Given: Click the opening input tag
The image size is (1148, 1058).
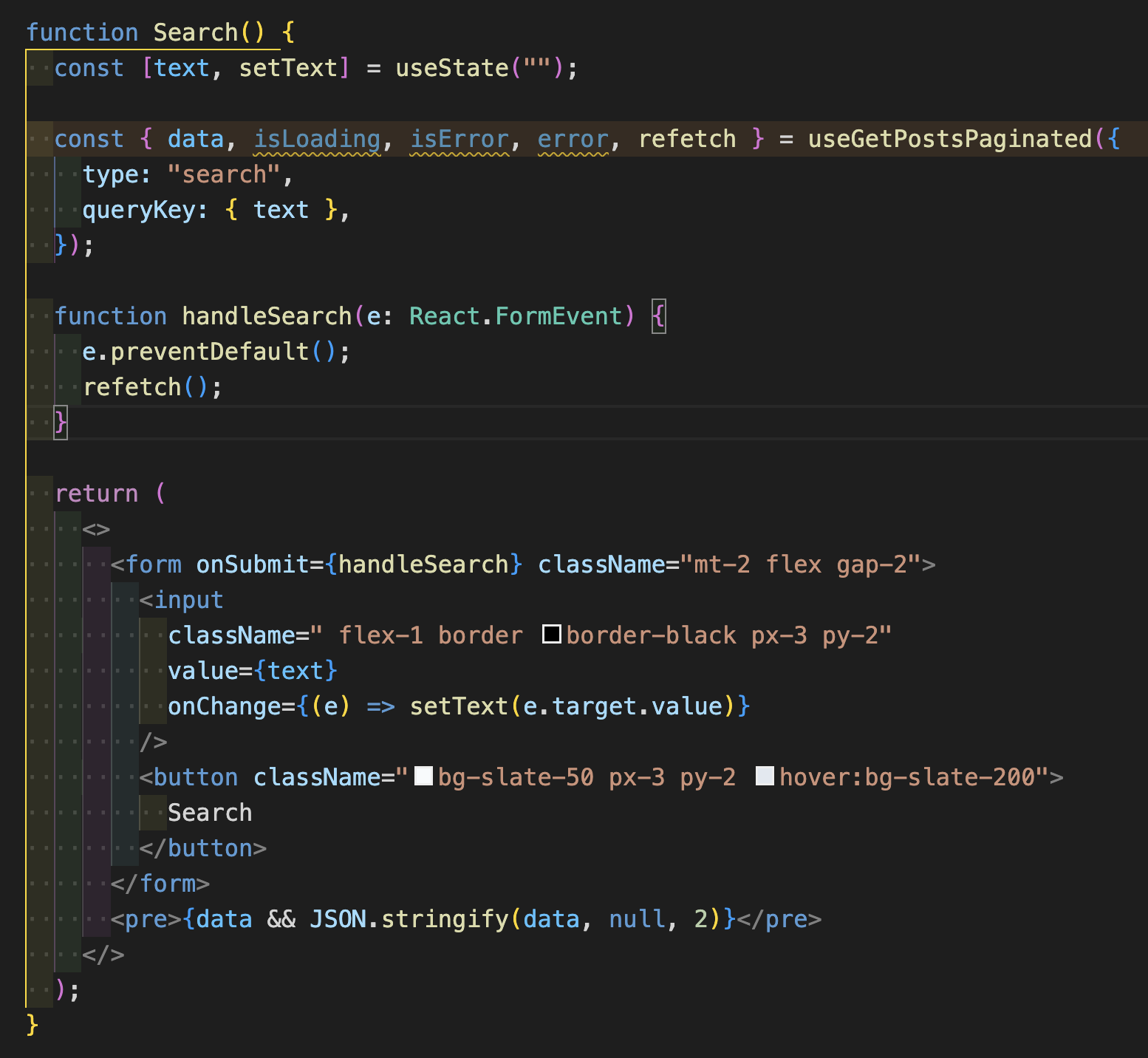Looking at the screenshot, I should pos(182,600).
